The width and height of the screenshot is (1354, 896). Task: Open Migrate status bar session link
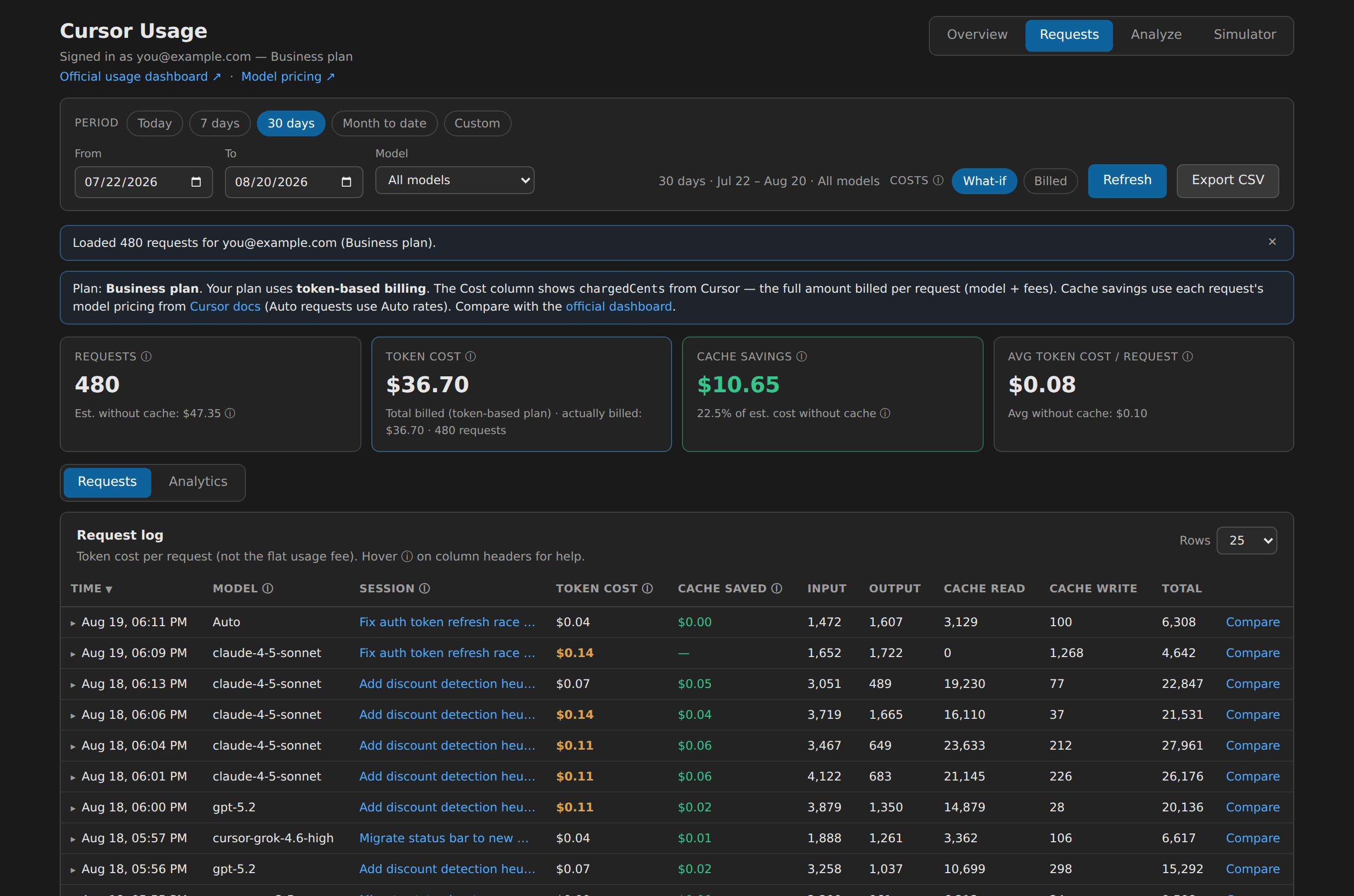[444, 838]
